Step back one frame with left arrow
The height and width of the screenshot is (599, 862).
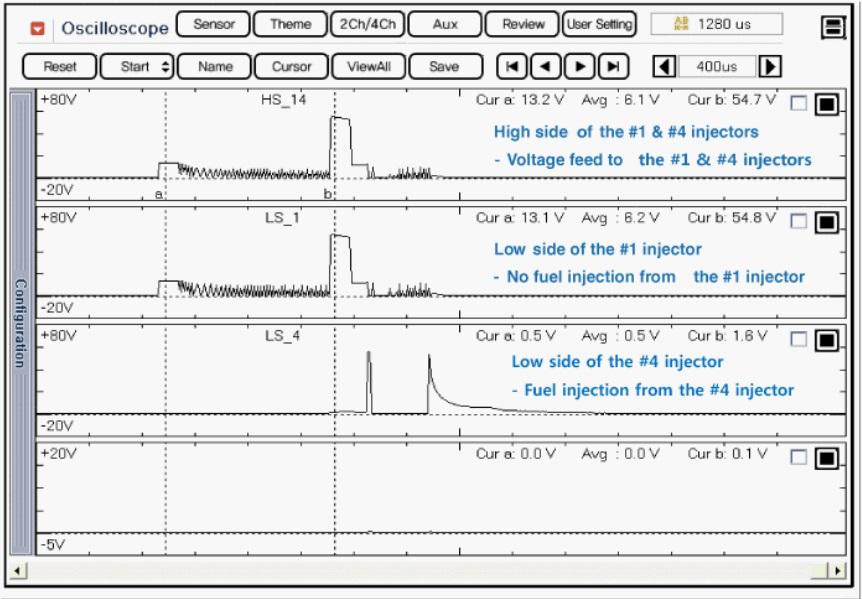click(545, 67)
